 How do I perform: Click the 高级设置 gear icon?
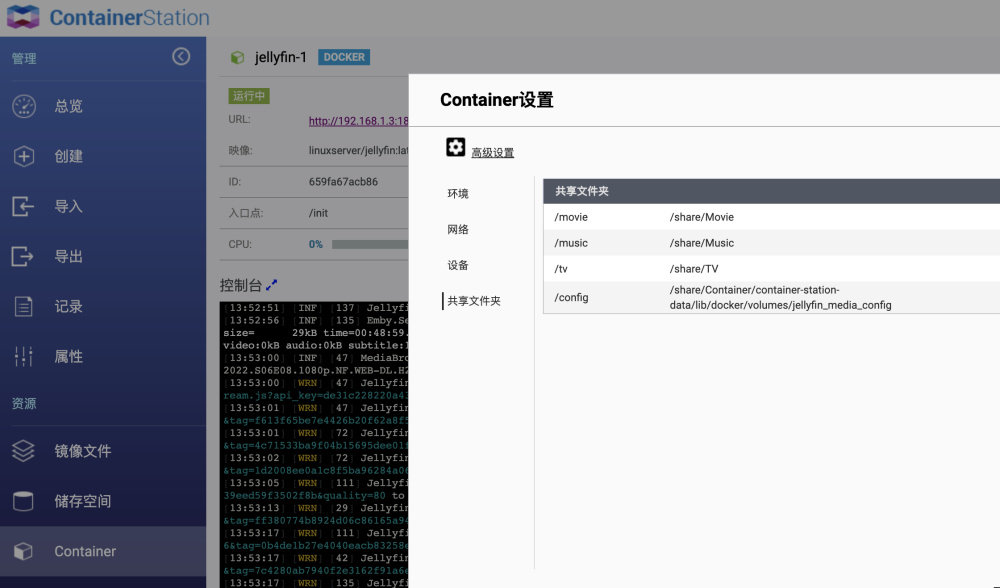[x=456, y=148]
